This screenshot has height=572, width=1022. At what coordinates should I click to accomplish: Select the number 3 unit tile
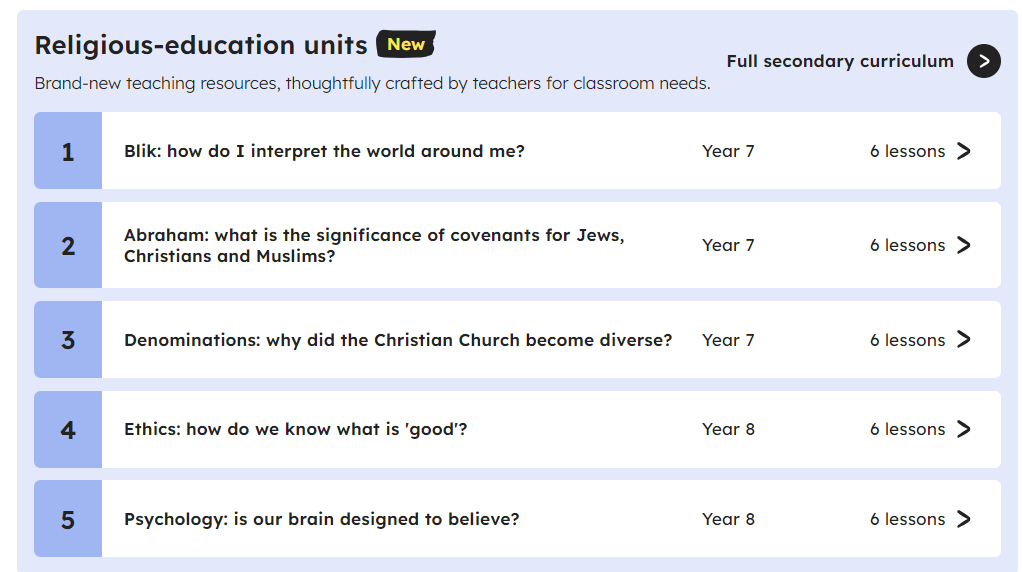[x=68, y=340]
